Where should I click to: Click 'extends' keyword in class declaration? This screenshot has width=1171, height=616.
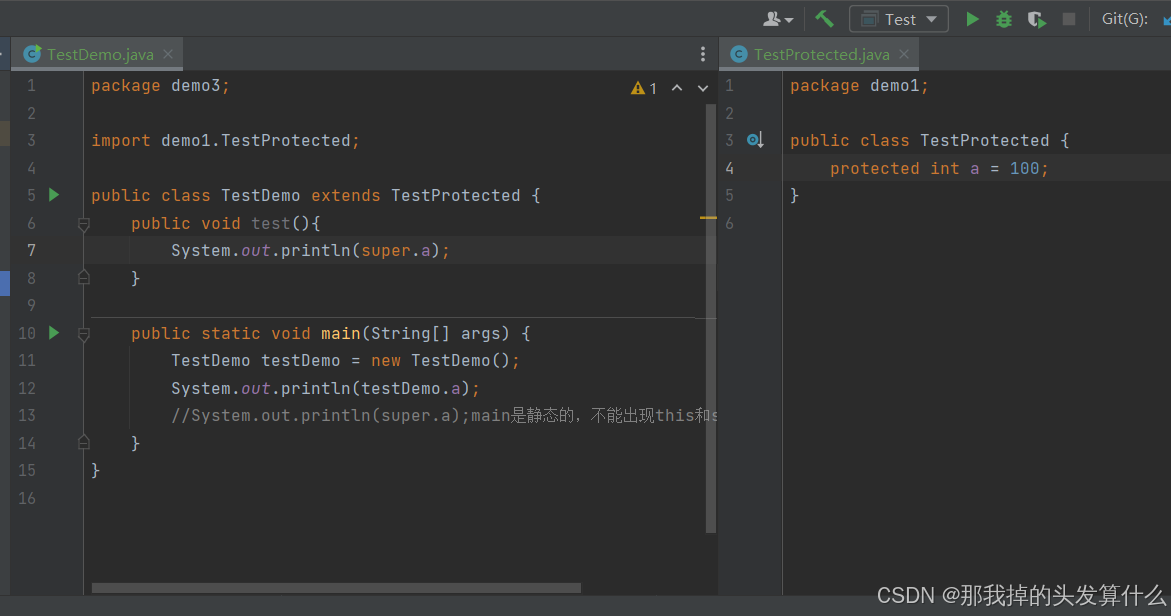coord(346,196)
